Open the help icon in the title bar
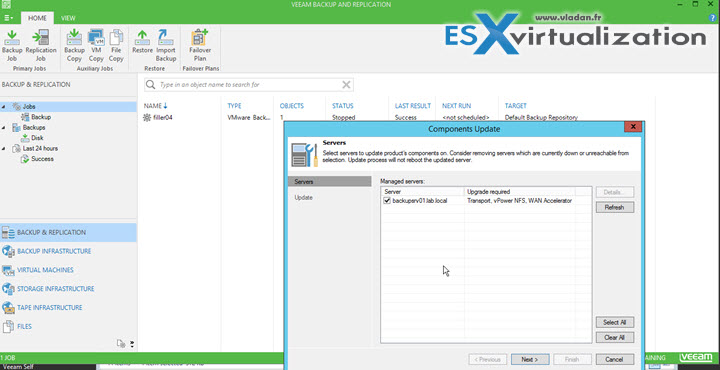720x370 pixels. pos(713,18)
